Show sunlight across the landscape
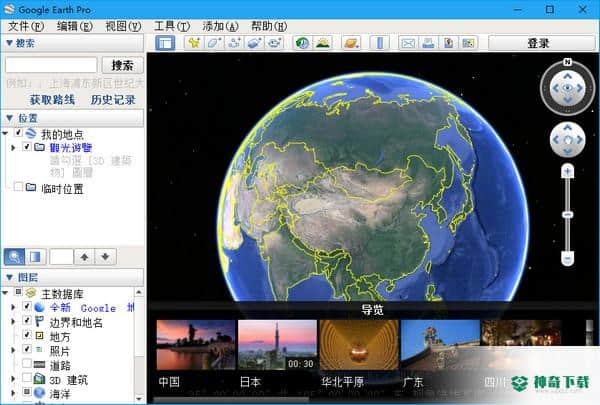The image size is (600, 405). [322, 43]
